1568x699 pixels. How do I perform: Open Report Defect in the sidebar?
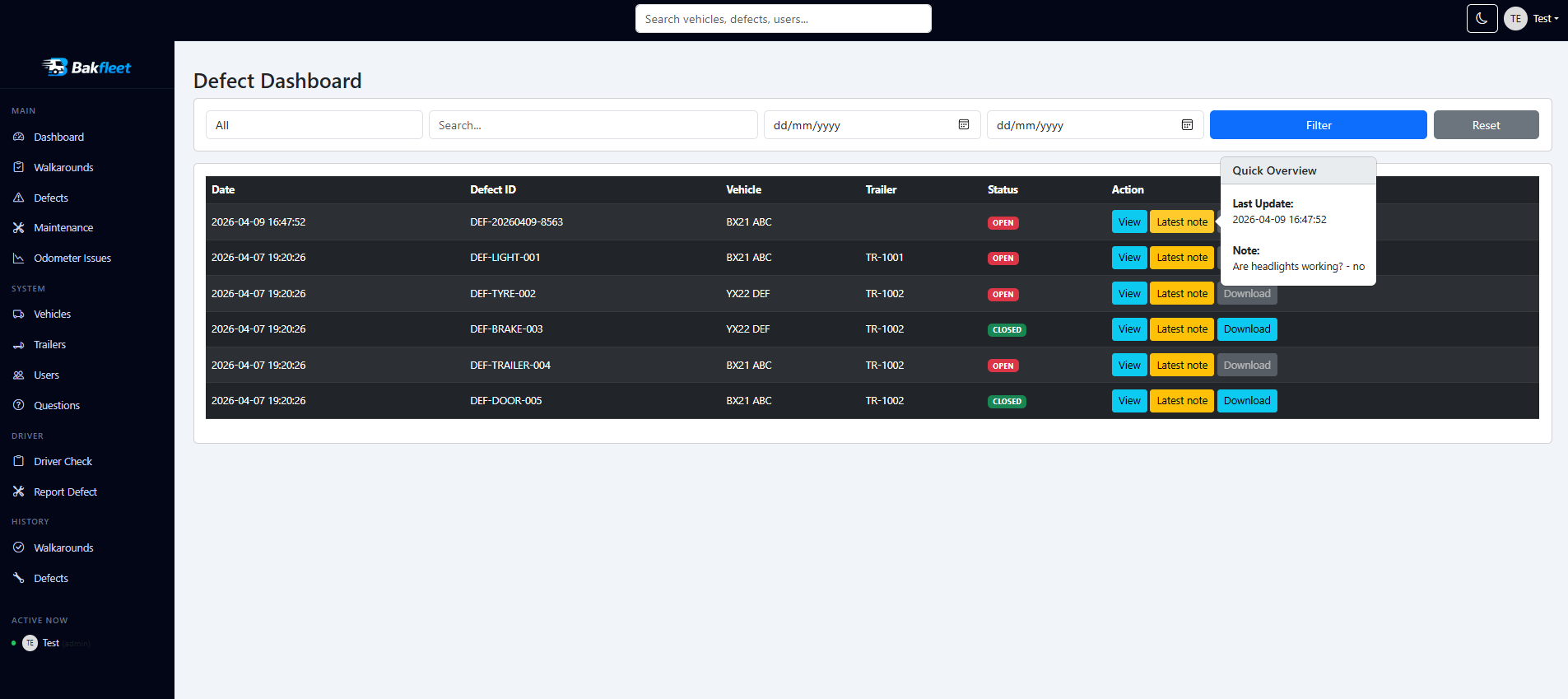point(65,492)
